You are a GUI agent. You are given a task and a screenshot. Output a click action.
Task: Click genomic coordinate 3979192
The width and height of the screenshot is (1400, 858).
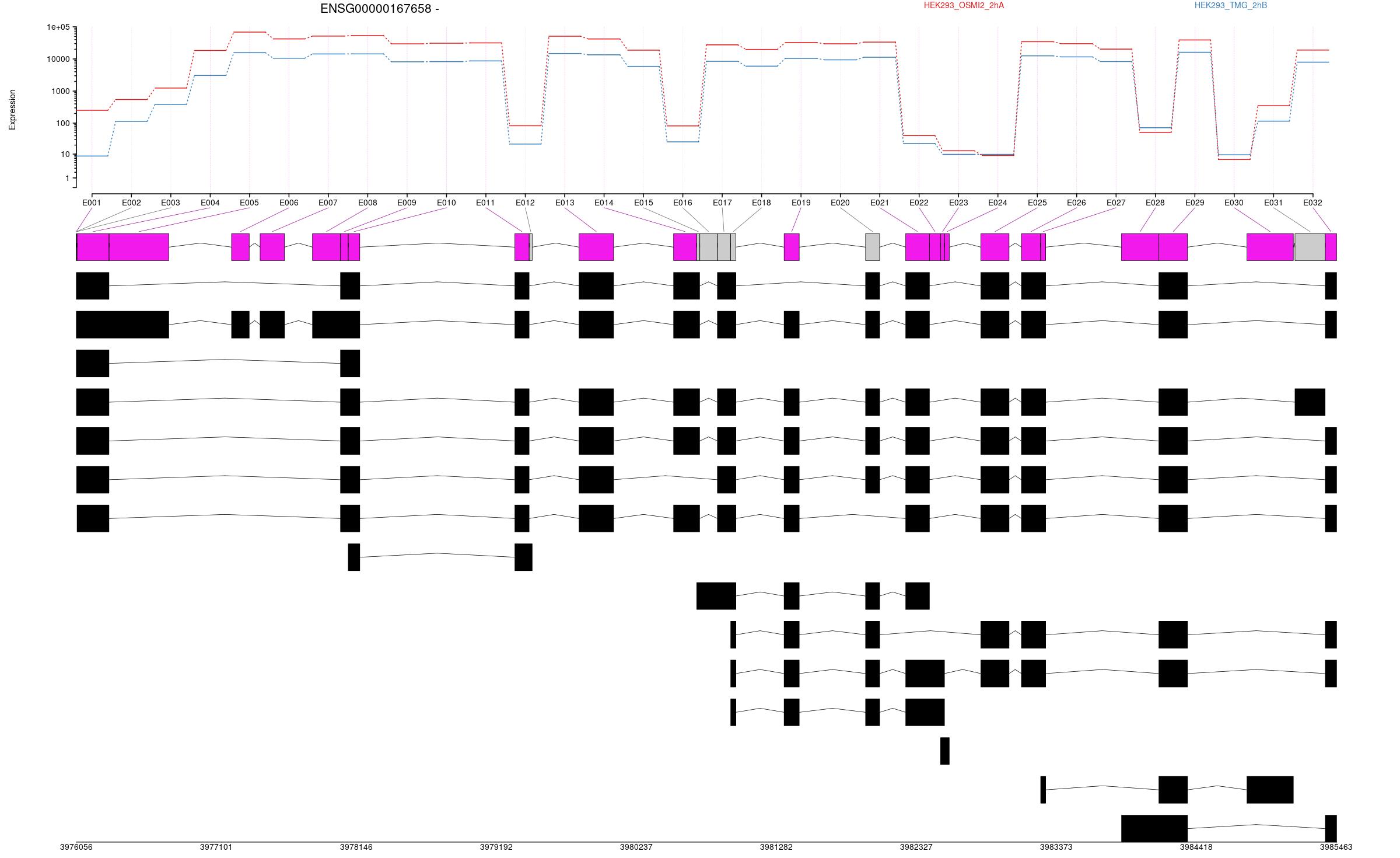pyautogui.click(x=496, y=847)
